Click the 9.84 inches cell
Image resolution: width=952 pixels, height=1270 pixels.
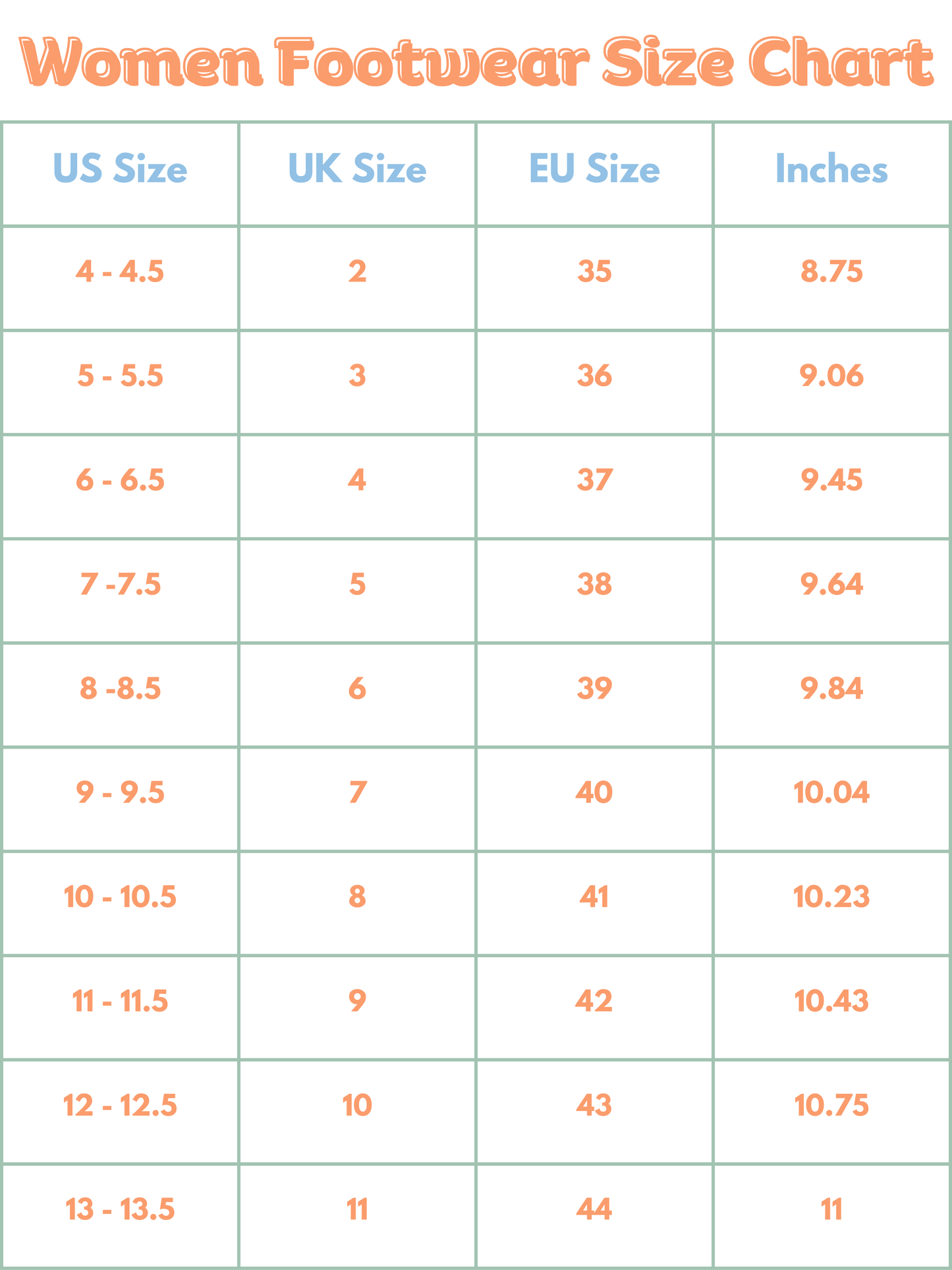(831, 689)
